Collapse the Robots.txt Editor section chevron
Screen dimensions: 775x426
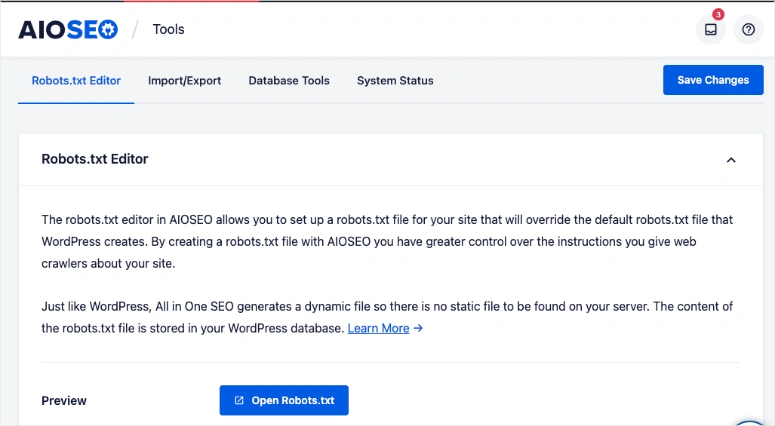731,160
